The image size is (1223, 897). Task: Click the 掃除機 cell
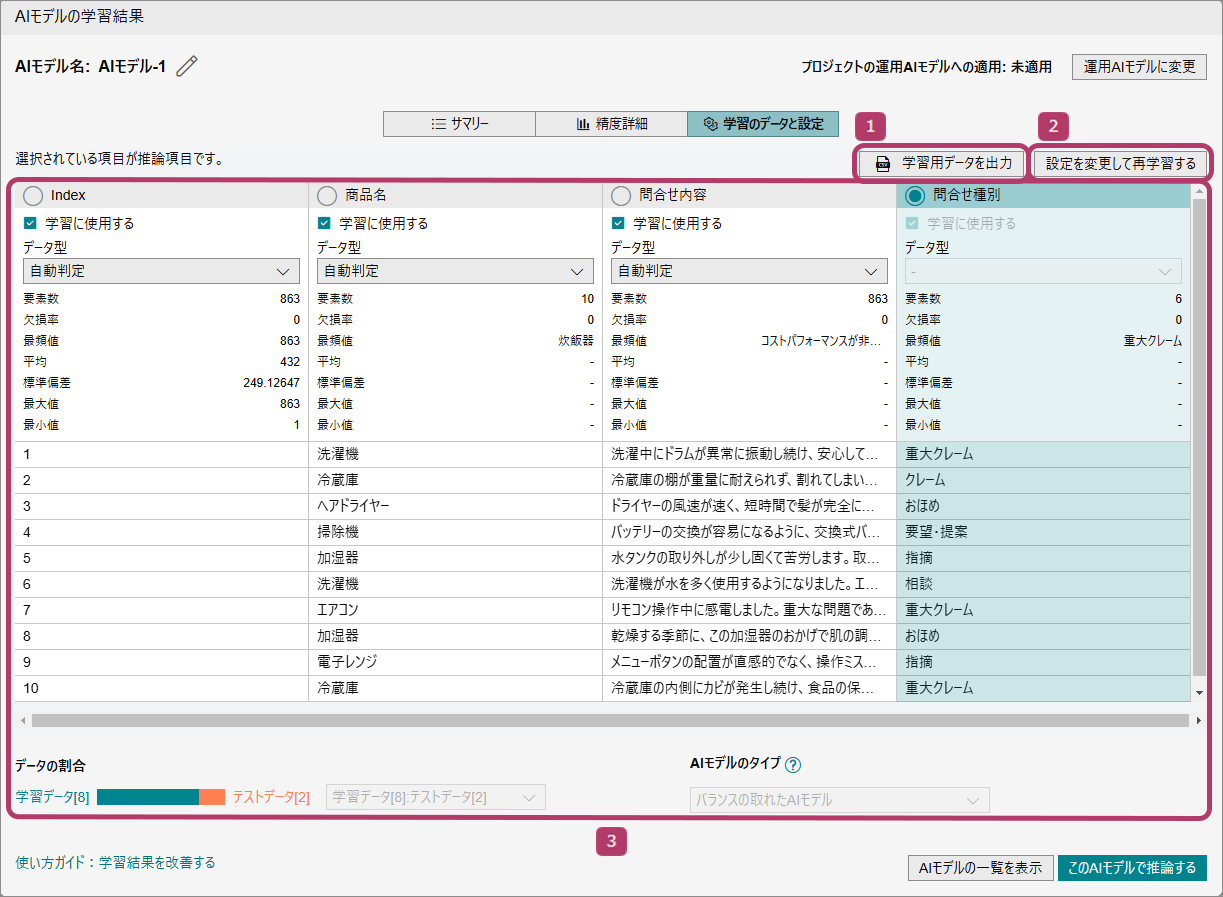455,532
